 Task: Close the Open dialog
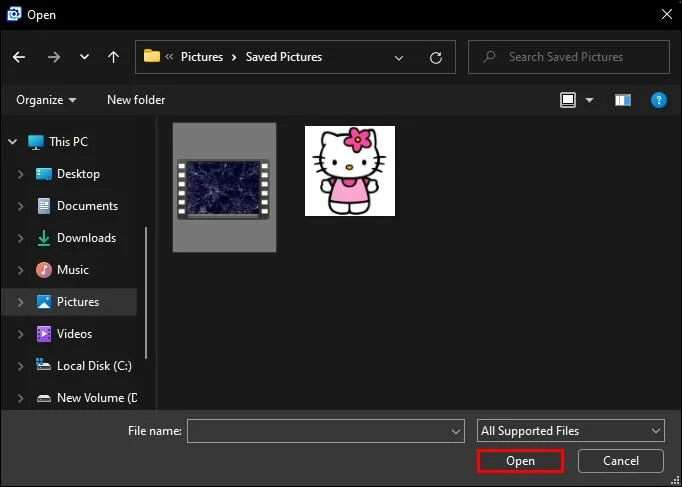pos(667,14)
